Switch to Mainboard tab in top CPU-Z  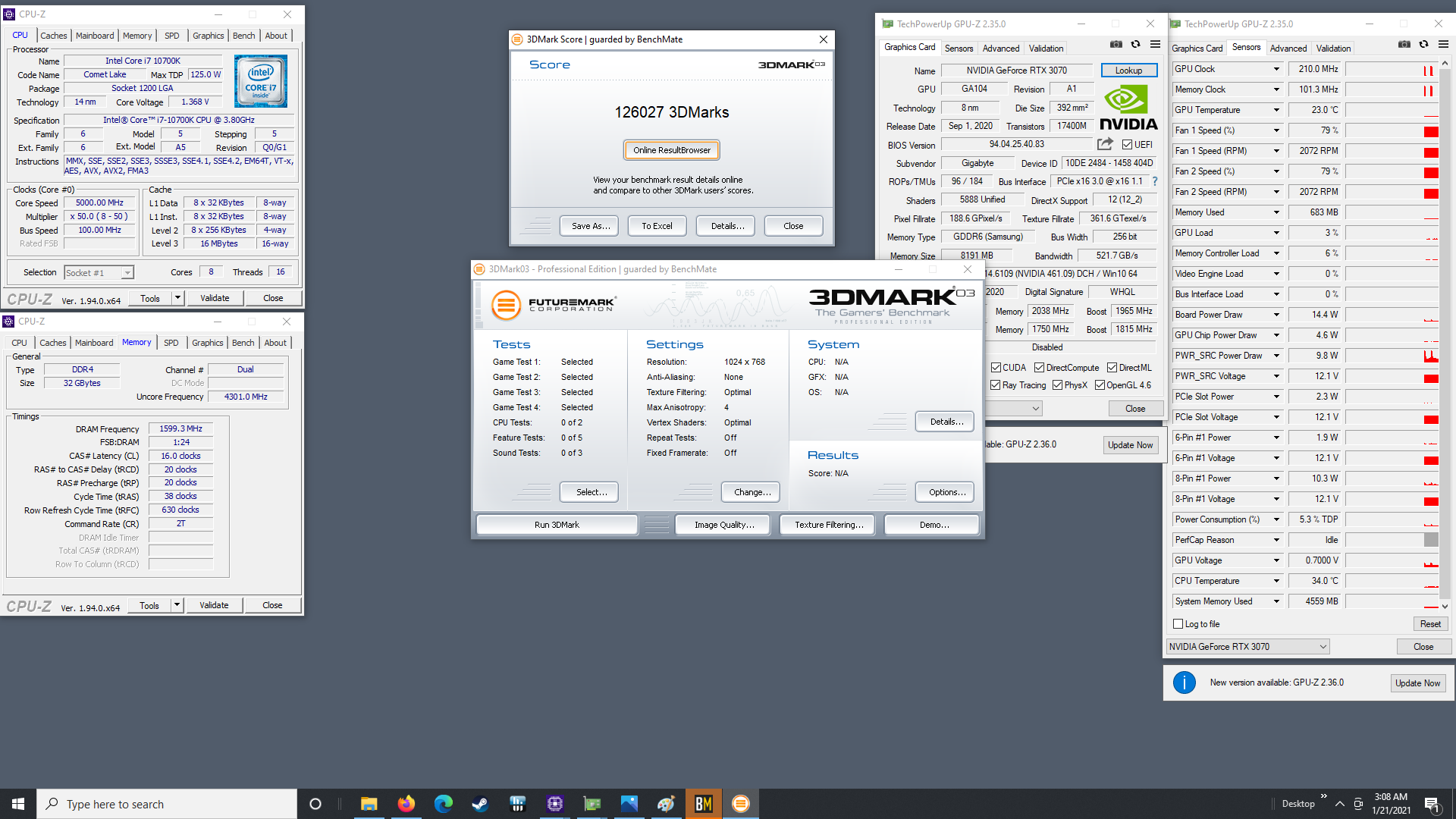point(95,36)
